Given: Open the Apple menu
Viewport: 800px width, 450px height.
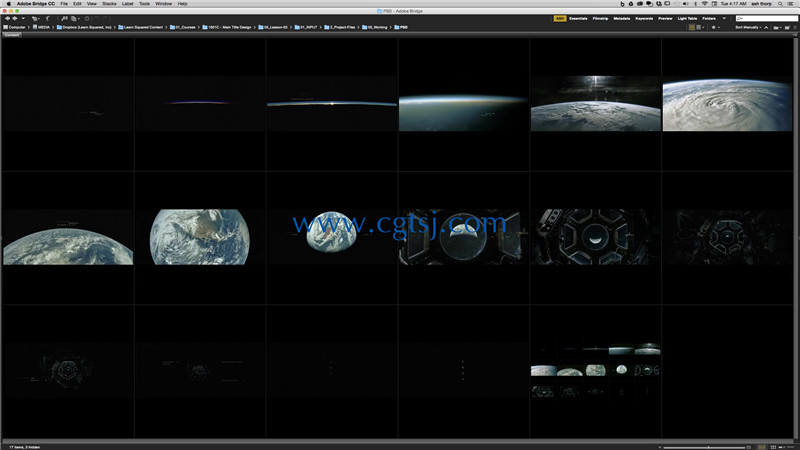Looking at the screenshot, I should [x=9, y=4].
